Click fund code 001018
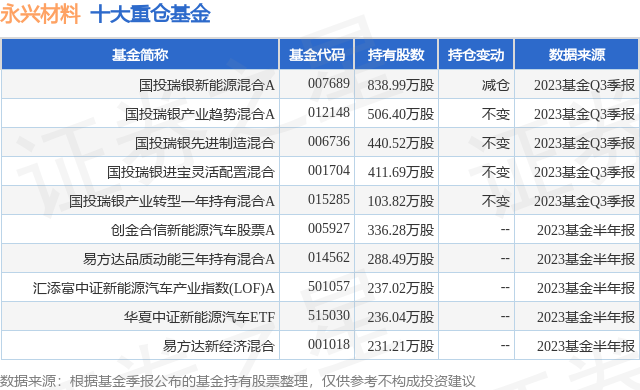 [x=329, y=344]
